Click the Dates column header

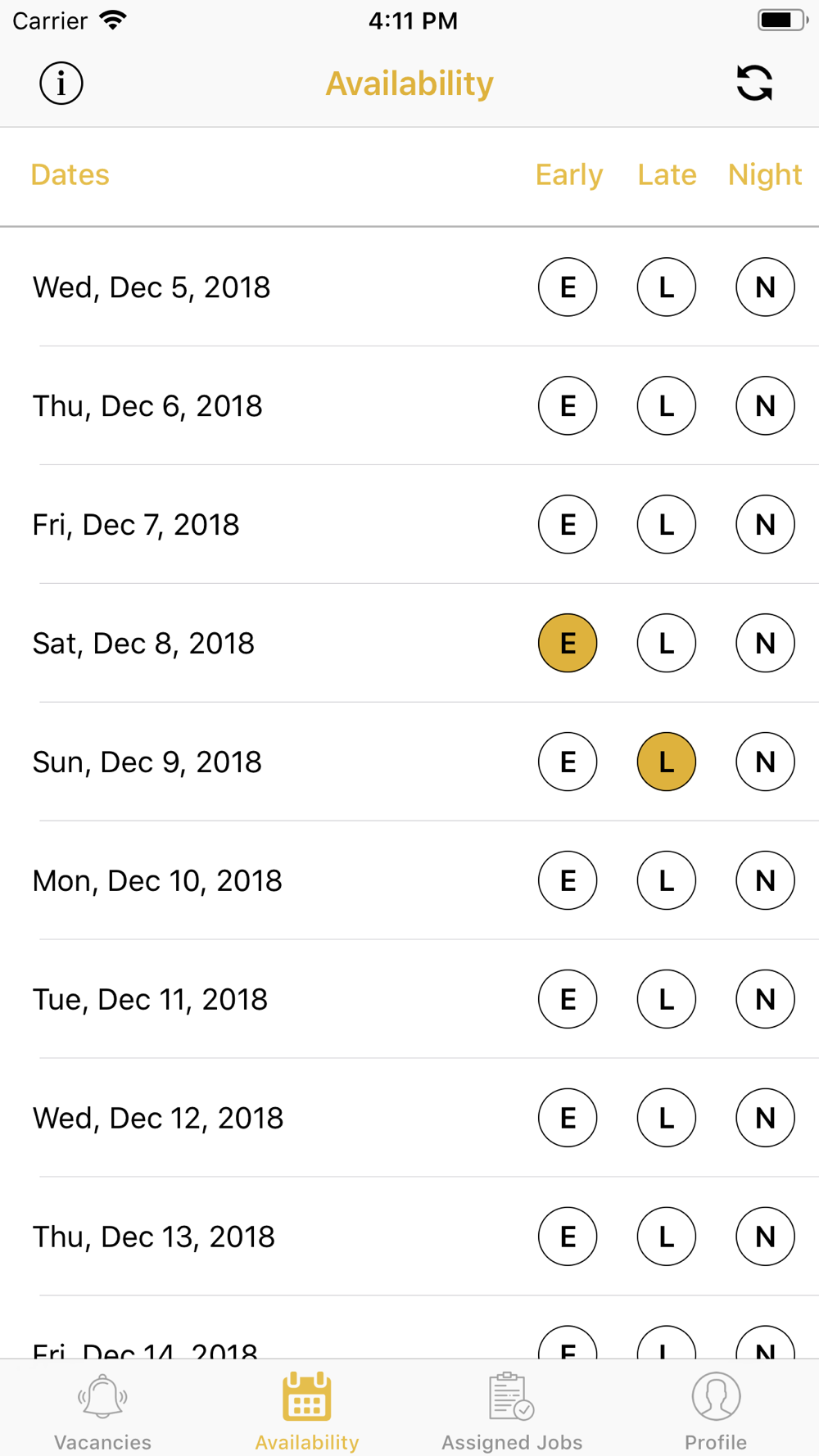[x=70, y=175]
